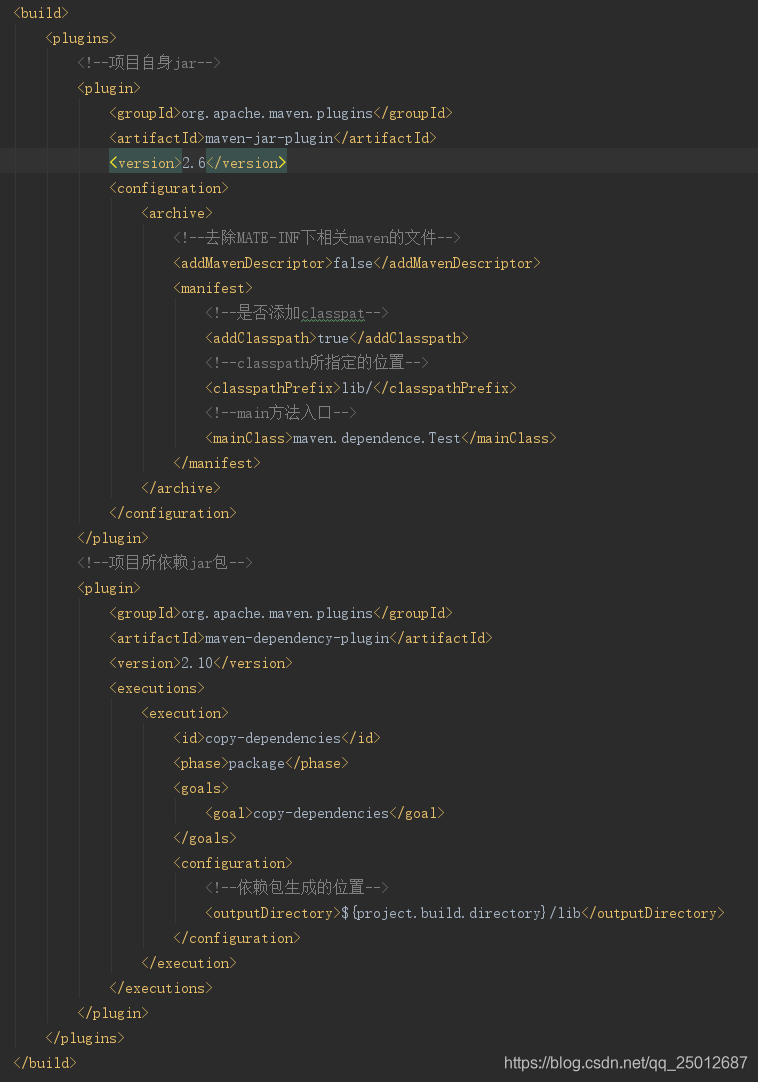Click the closing </archive> tag

(181, 488)
